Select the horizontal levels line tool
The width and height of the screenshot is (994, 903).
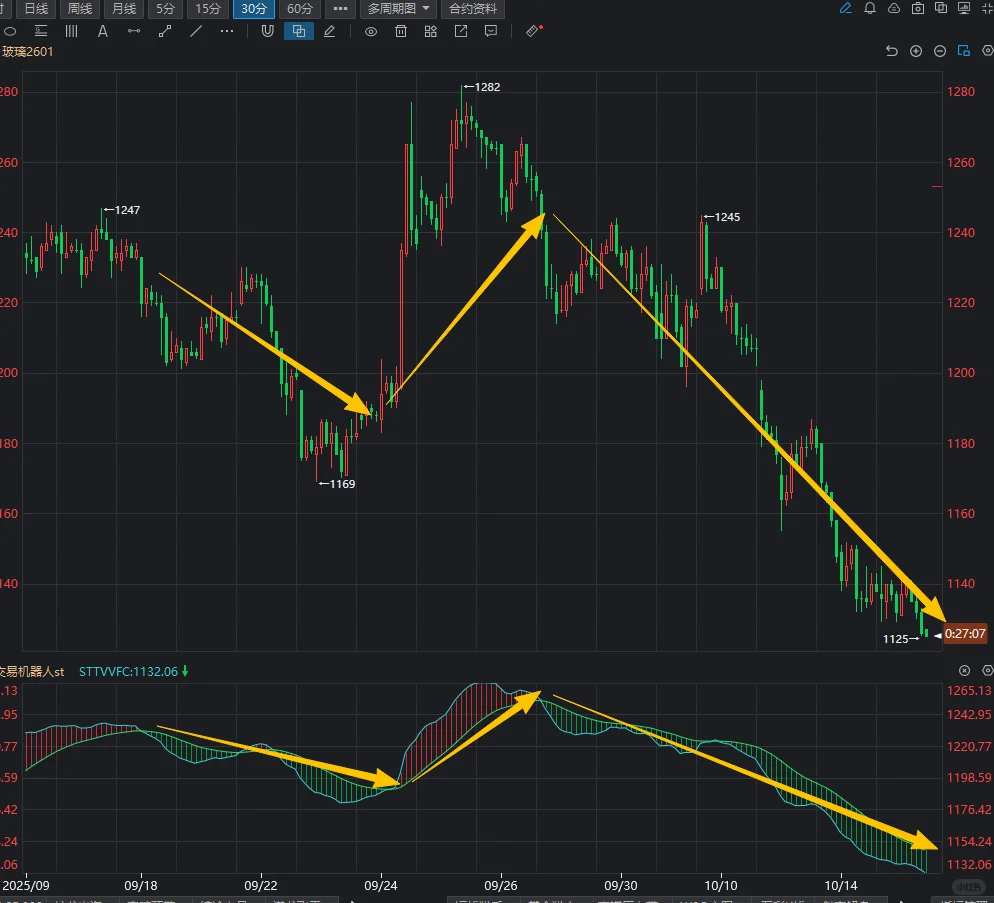pos(41,31)
